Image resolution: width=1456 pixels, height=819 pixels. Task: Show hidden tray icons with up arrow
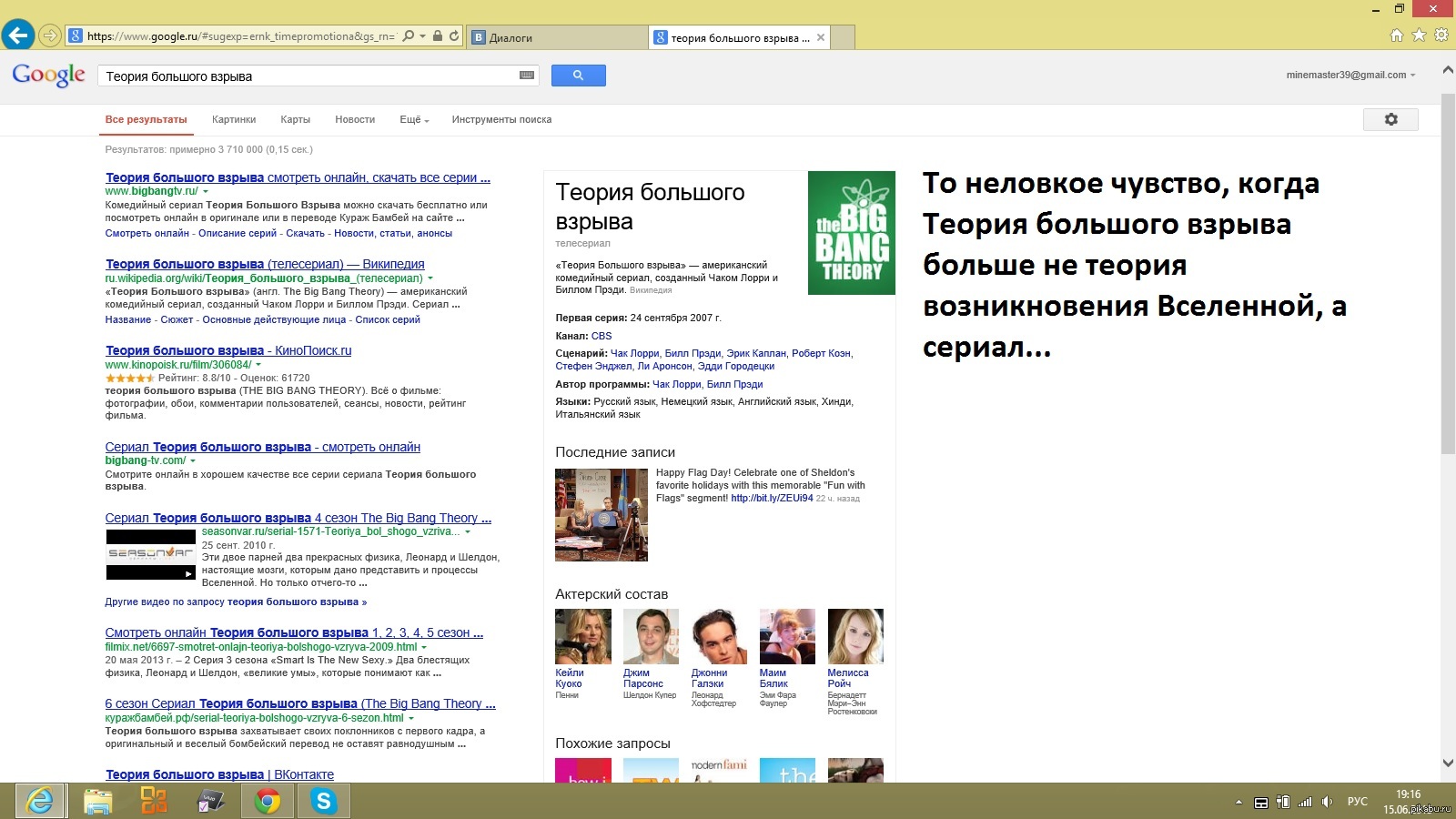(x=1239, y=802)
